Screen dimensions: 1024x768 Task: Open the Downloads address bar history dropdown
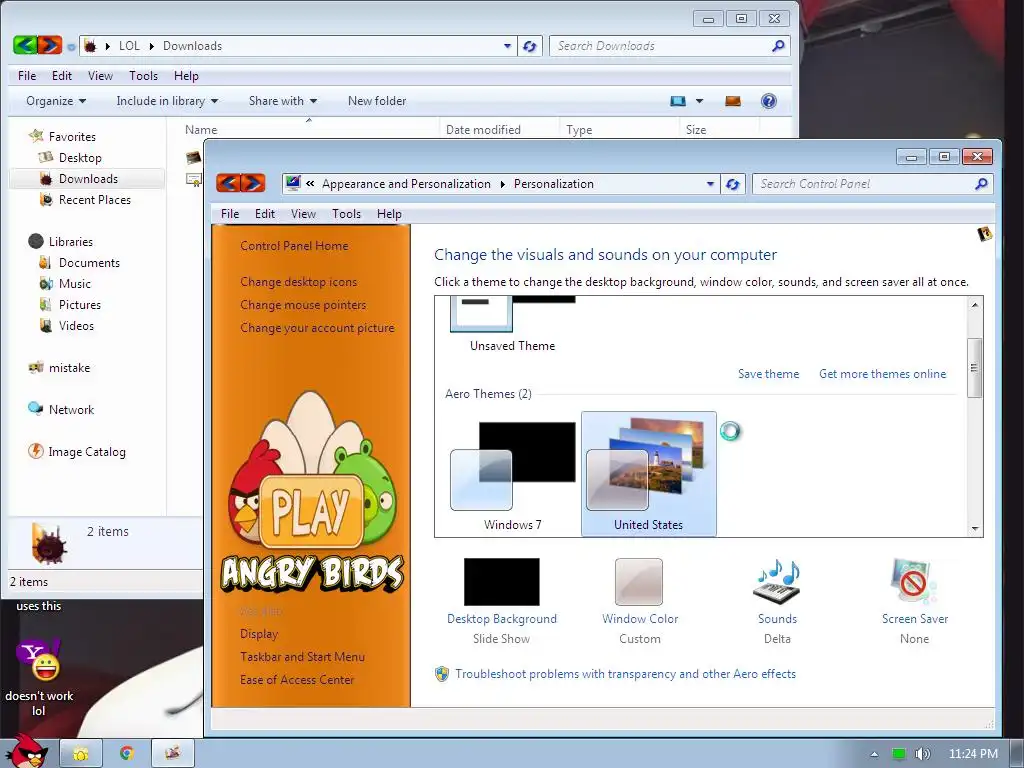507,46
